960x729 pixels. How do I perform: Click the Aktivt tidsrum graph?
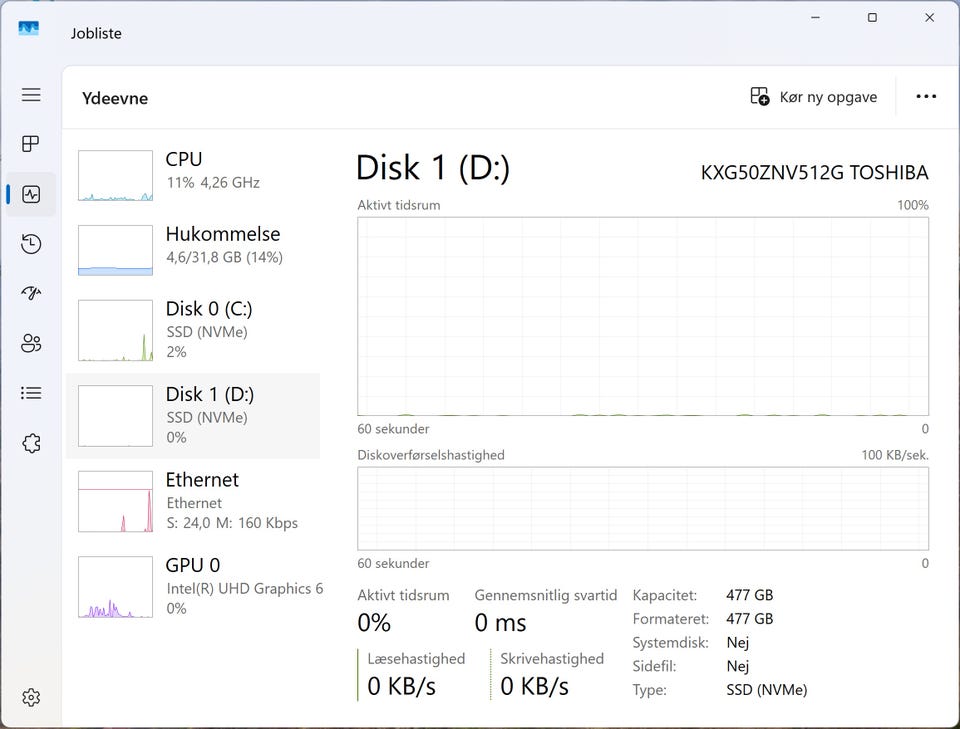(x=642, y=316)
